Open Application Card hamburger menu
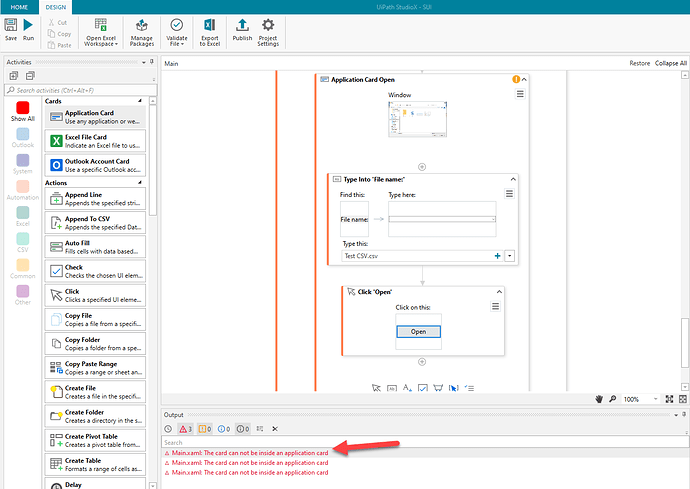The height and width of the screenshot is (489, 690). (x=520, y=94)
